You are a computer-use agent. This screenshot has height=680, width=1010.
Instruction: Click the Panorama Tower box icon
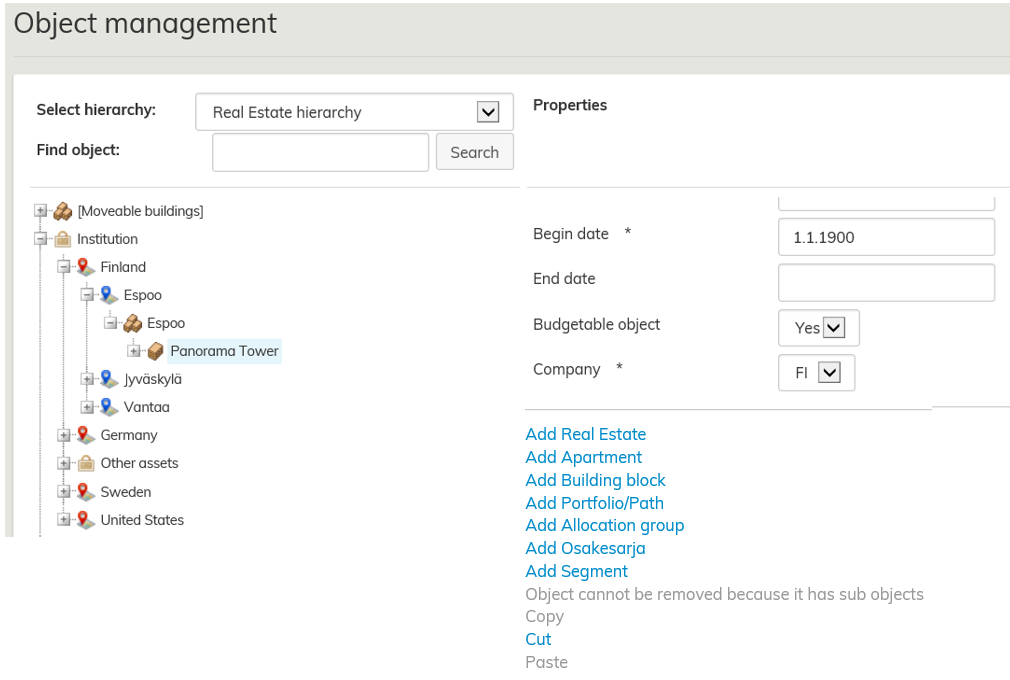(155, 351)
